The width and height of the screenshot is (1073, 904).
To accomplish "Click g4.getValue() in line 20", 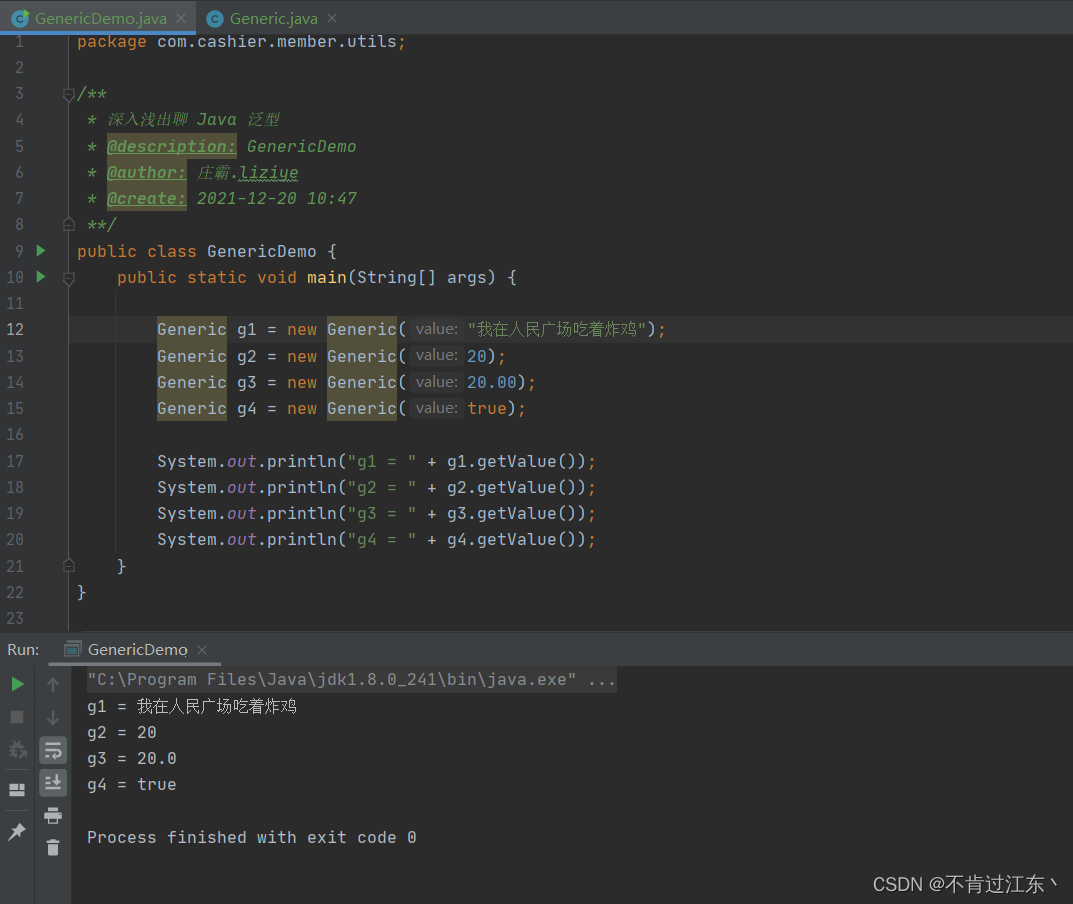I will click(515, 539).
